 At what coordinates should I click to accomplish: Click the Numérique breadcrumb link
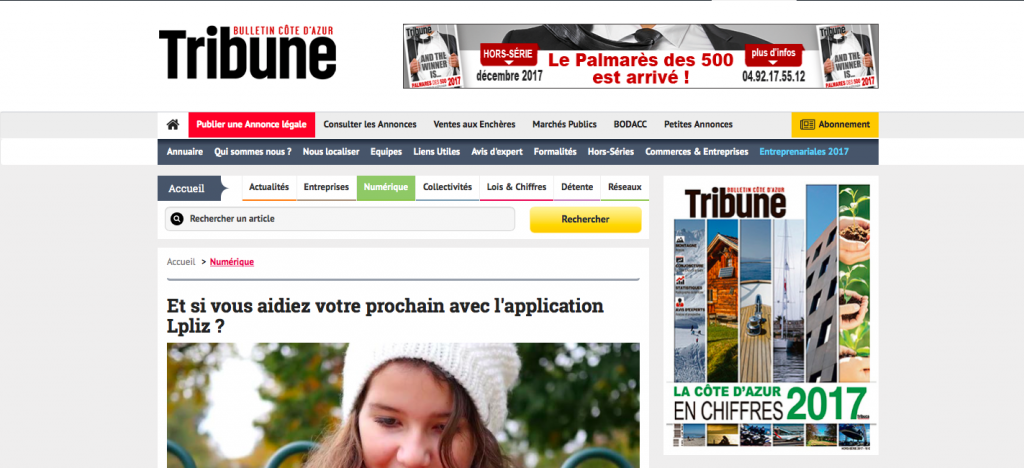pyautogui.click(x=232, y=262)
